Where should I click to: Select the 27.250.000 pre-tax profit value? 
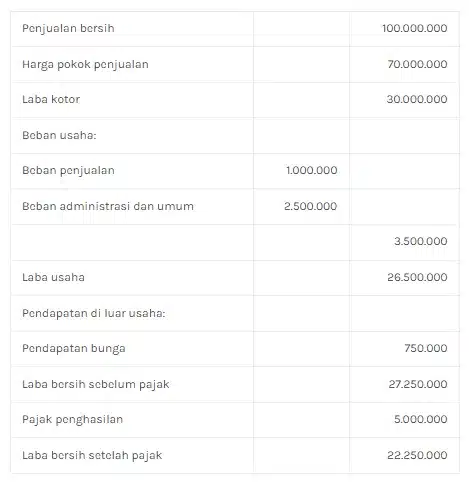[418, 384]
